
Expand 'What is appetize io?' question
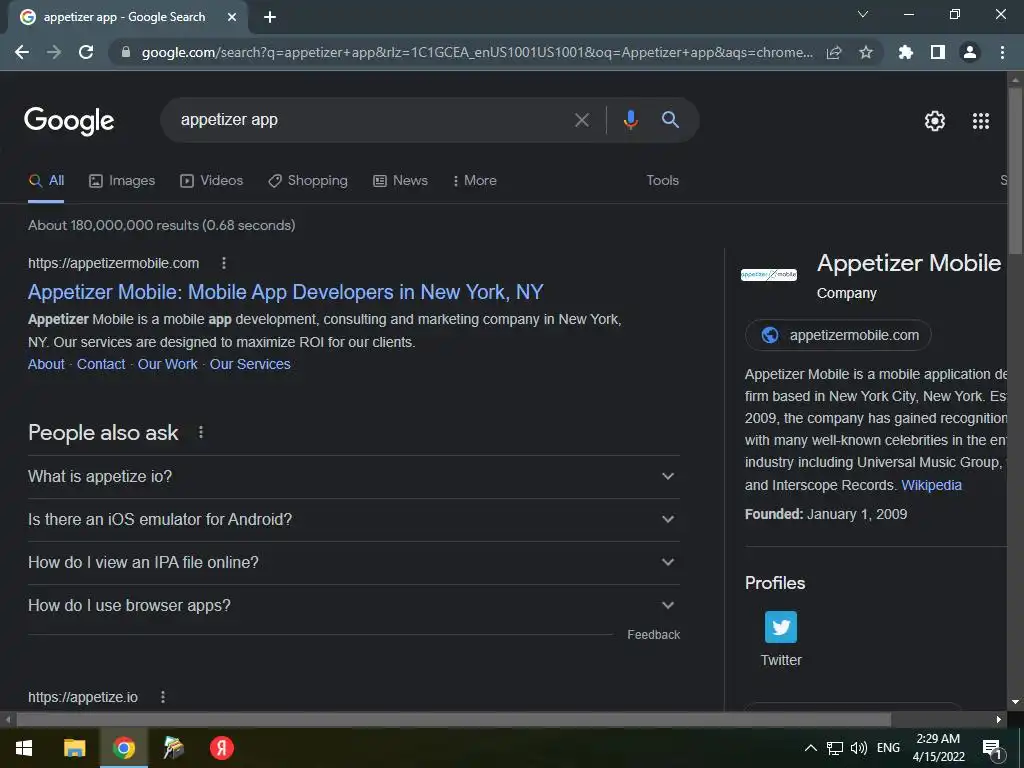pyautogui.click(x=354, y=477)
